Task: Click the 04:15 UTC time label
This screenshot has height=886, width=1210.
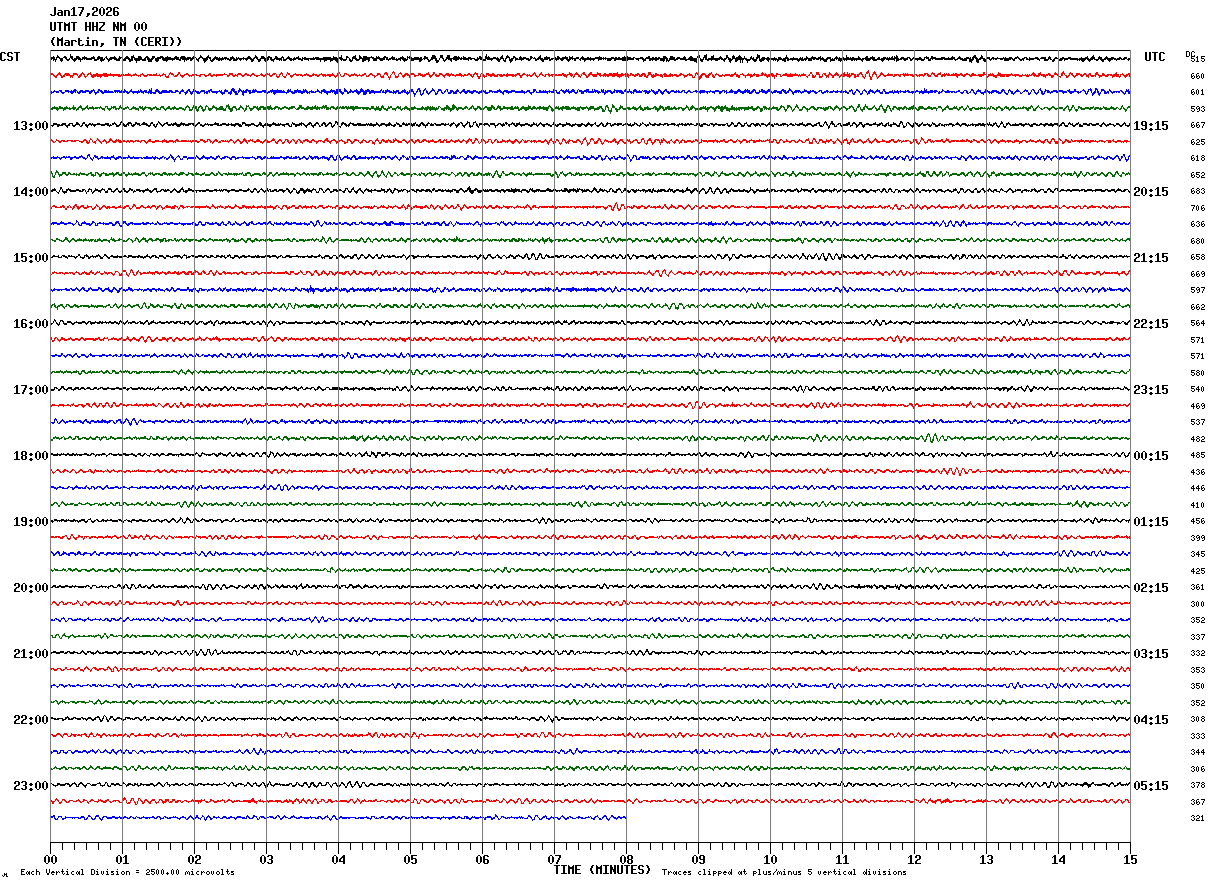Action: click(1151, 720)
